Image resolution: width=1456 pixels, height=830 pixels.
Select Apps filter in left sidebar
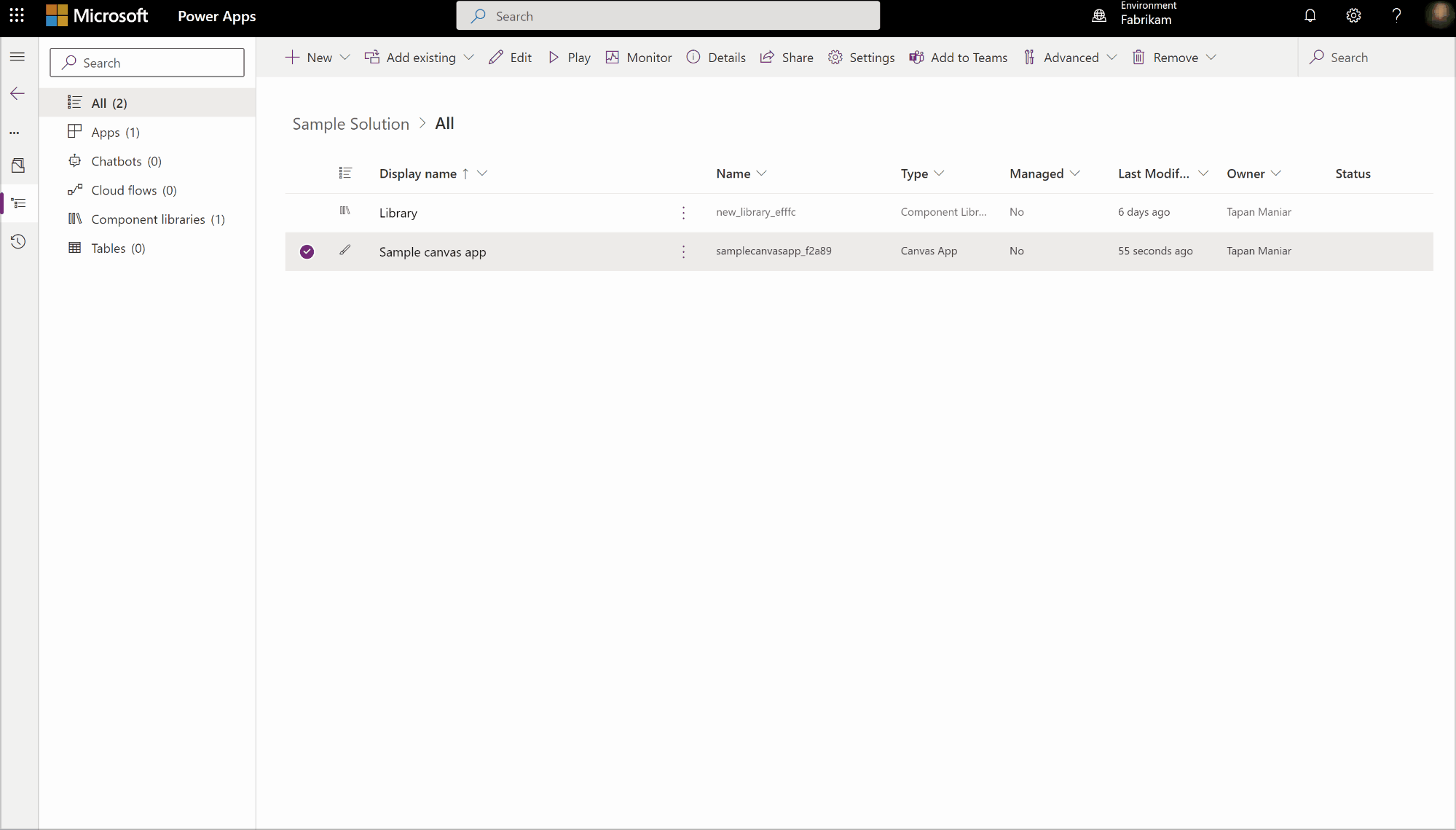click(x=115, y=131)
